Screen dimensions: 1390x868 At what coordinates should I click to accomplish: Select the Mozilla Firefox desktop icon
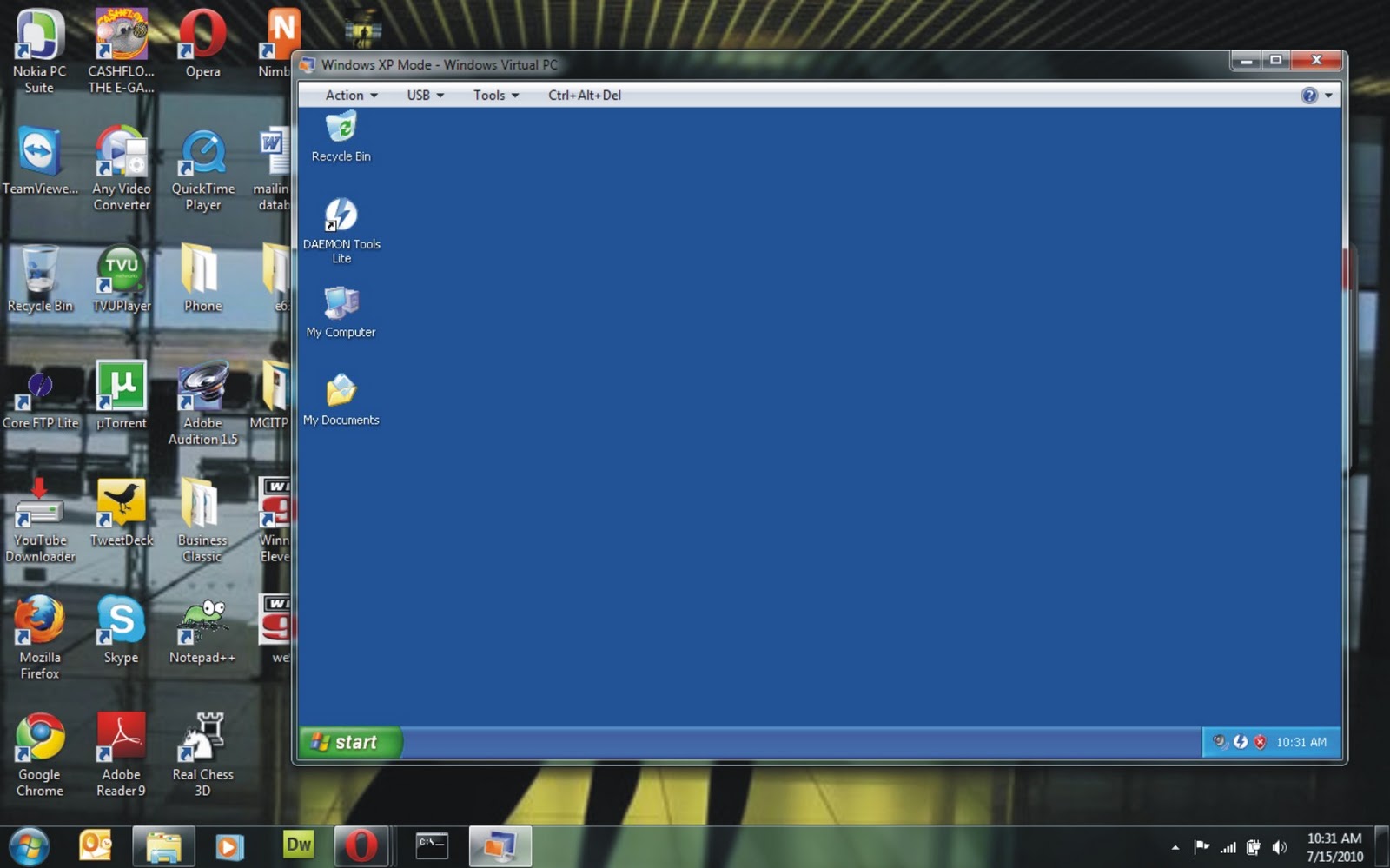[x=40, y=638]
